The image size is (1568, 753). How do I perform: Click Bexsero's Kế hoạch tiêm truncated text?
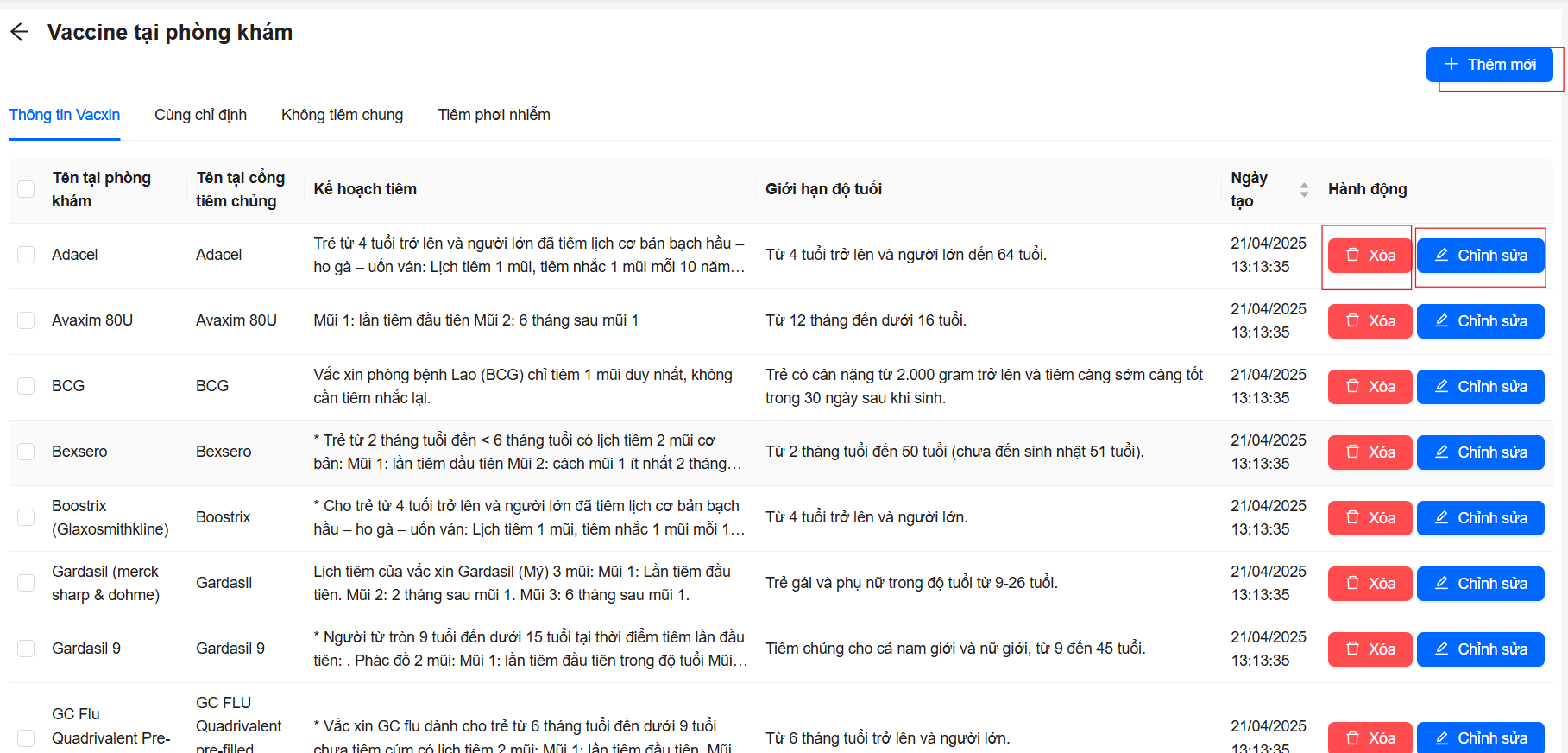[527, 452]
